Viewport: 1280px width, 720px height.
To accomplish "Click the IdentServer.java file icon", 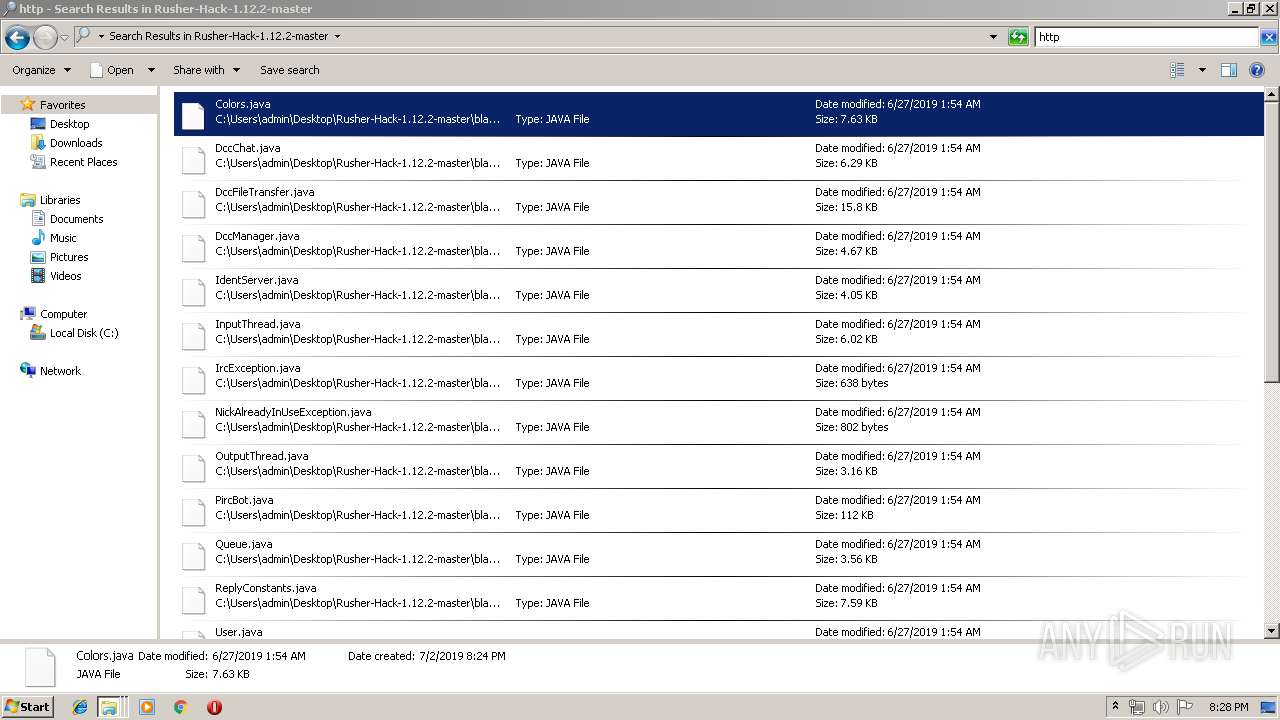I will pos(193,291).
